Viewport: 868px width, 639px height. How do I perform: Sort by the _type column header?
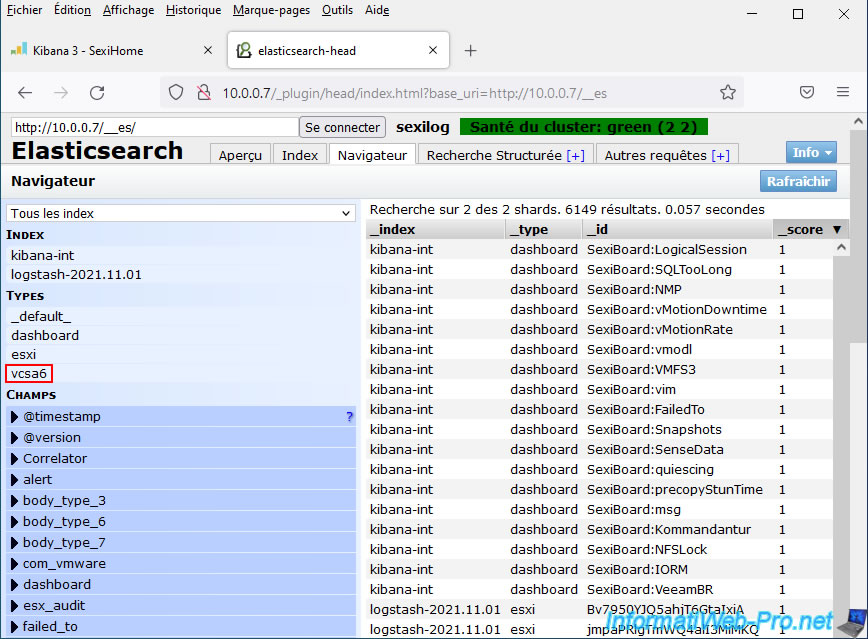[544, 229]
